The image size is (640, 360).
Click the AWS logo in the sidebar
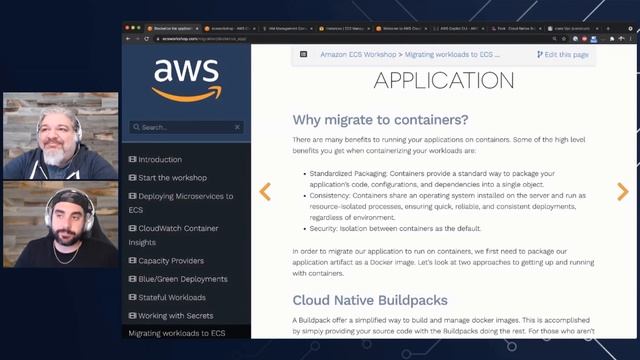[187, 80]
